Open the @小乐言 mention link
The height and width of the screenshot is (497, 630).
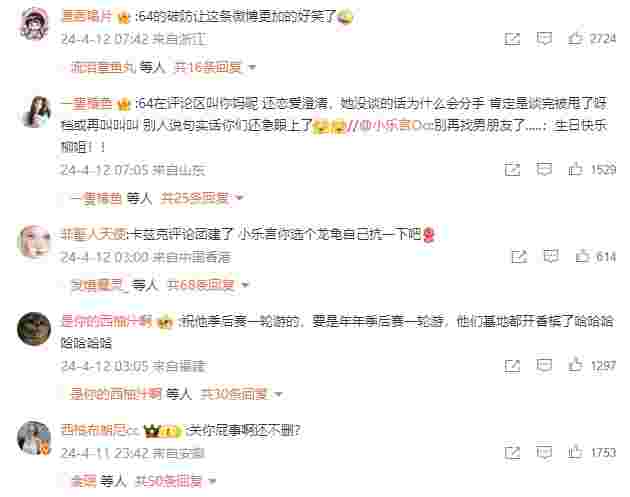[x=396, y=125]
